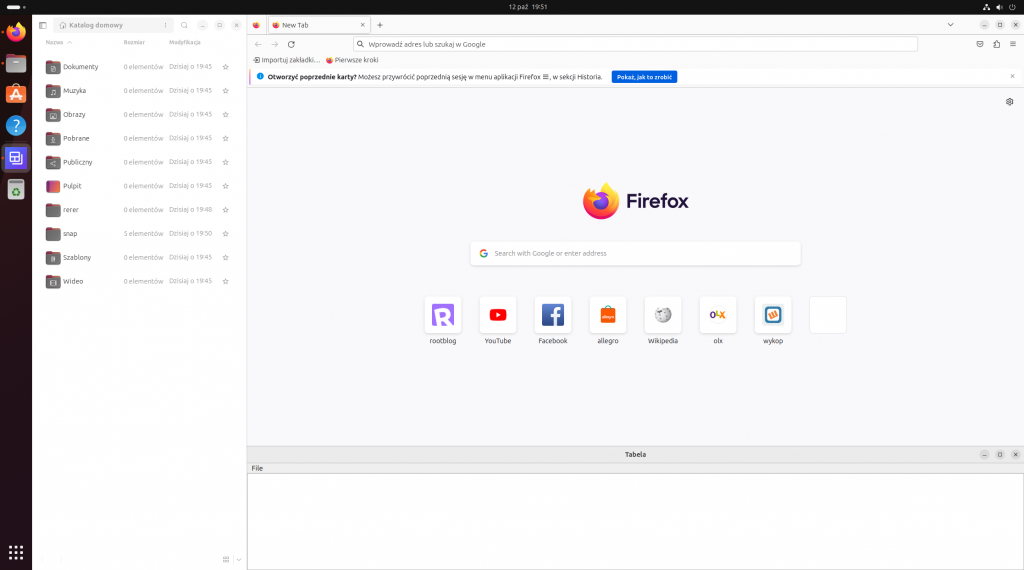Open Firefox extensions puzzle icon

pos(996,44)
